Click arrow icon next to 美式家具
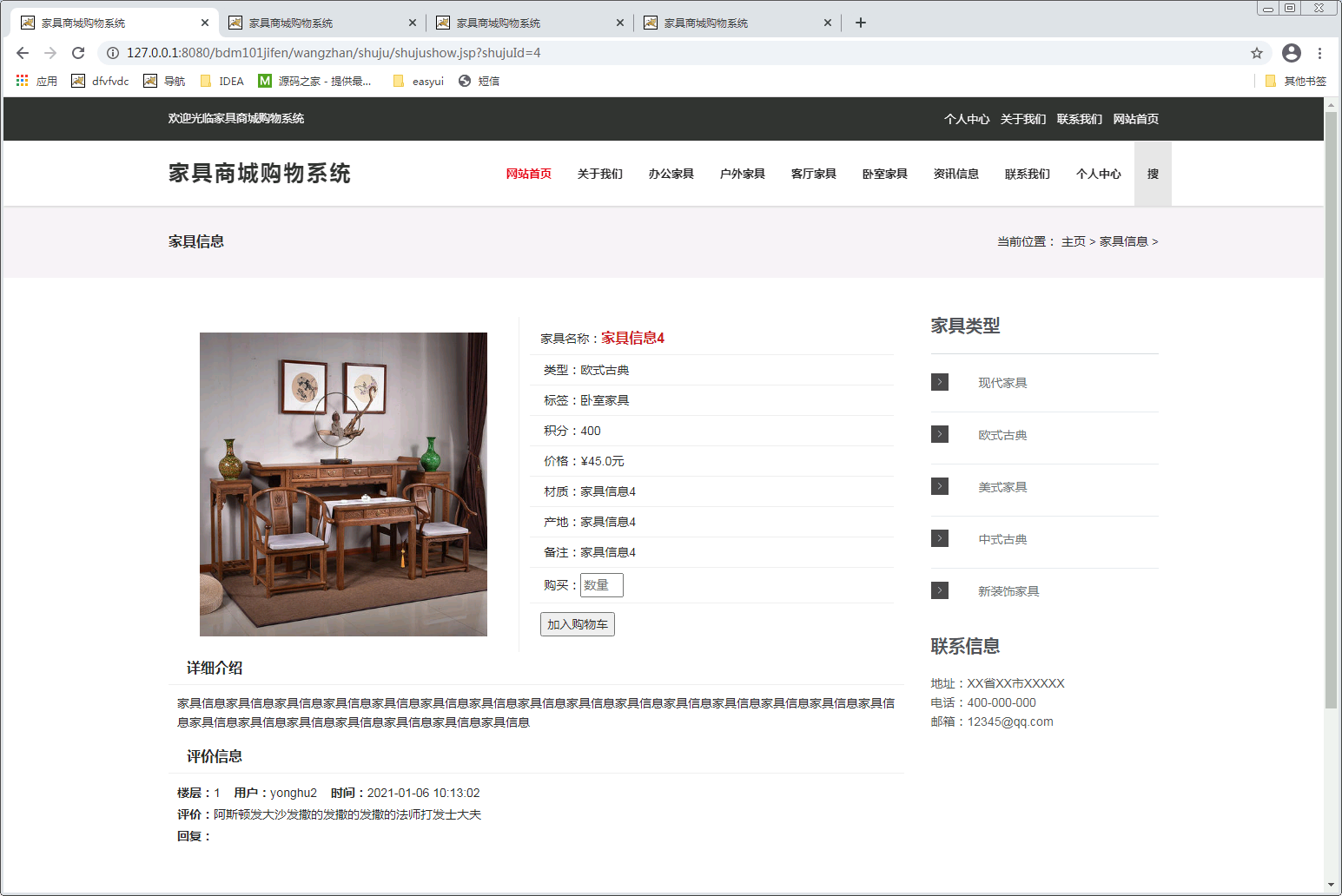 coord(940,486)
